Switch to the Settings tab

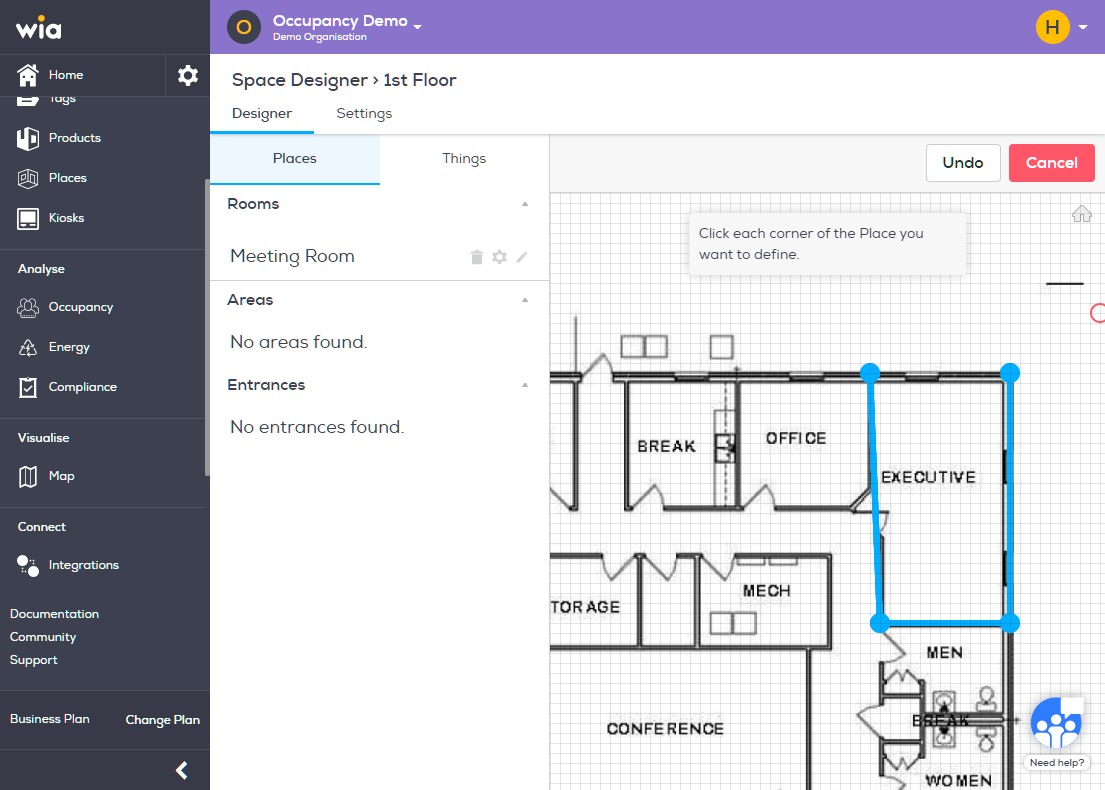[364, 113]
